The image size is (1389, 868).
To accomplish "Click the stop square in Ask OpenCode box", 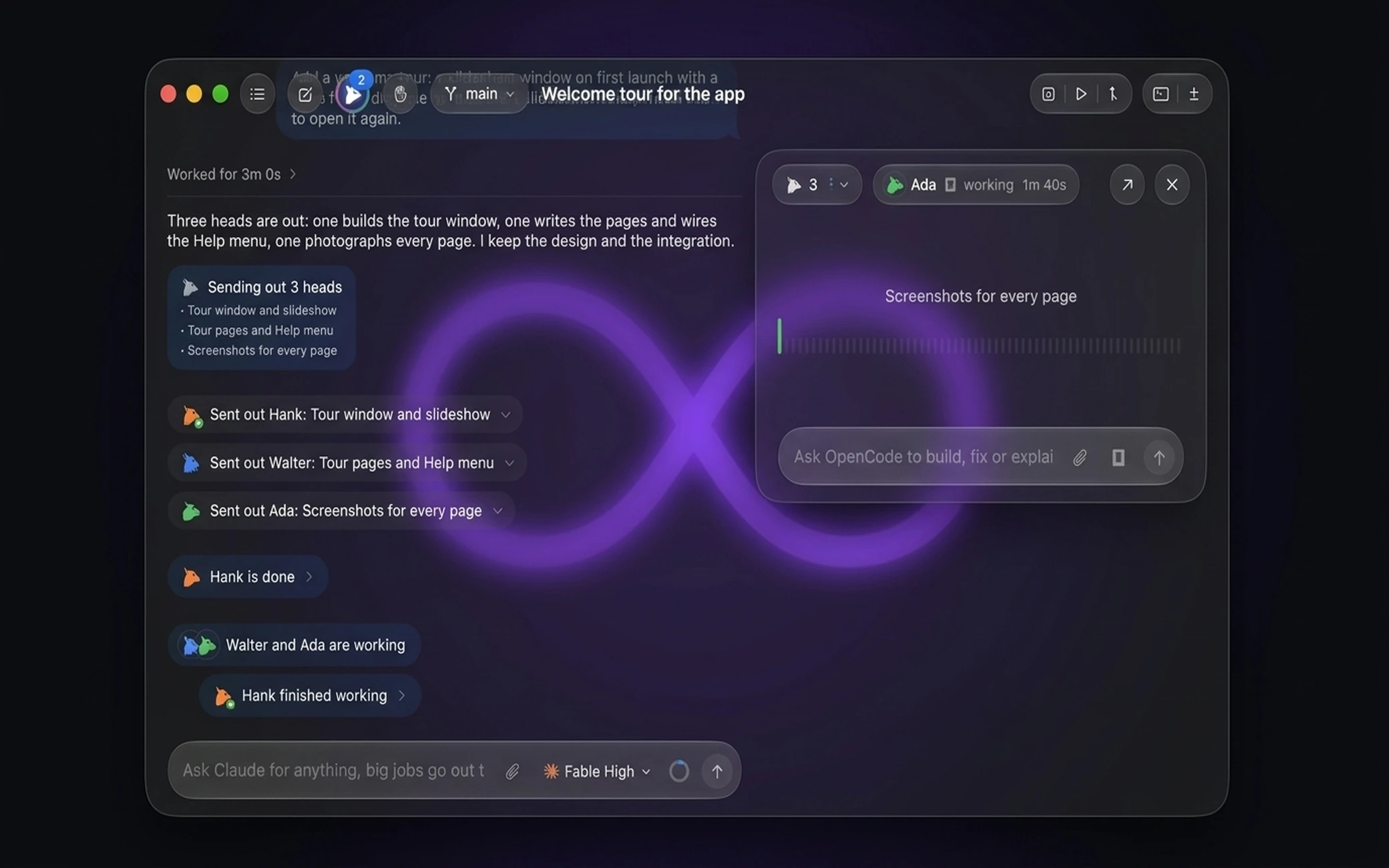I will [x=1119, y=457].
